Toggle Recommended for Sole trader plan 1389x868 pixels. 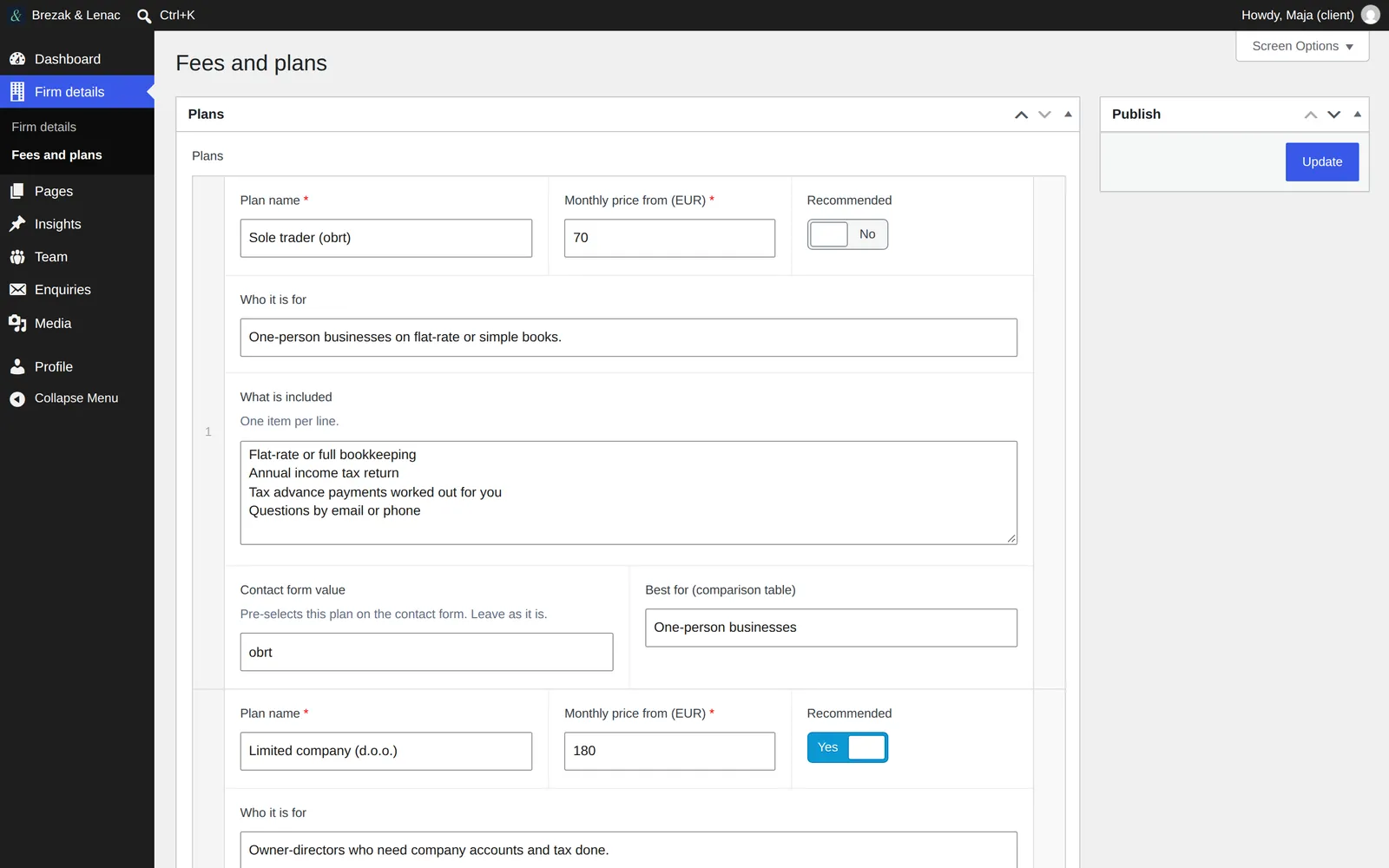(847, 234)
